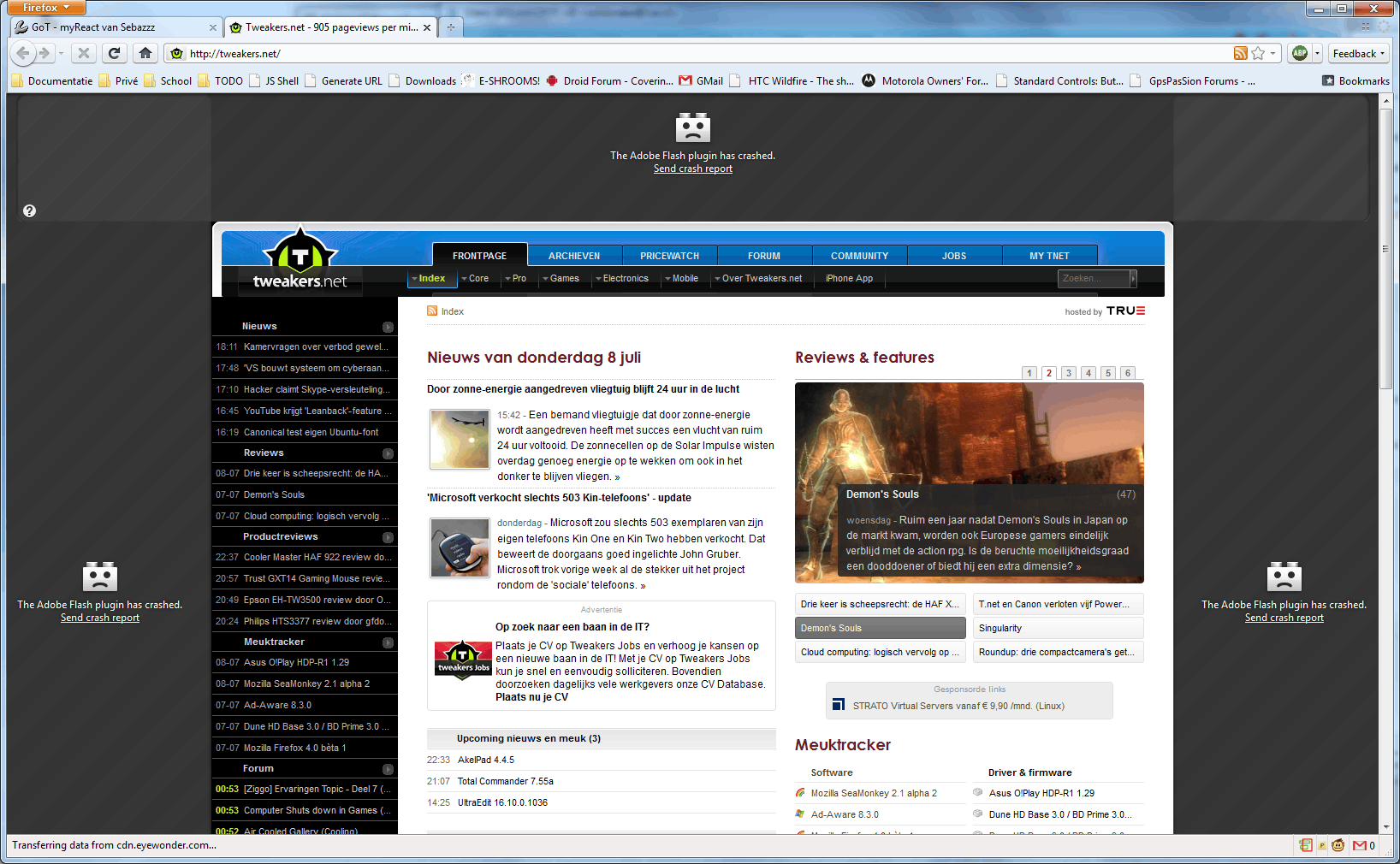Close the GoT - myReact van Sebazzz tab
Viewport: 1400px width, 864px height.
coord(213,27)
